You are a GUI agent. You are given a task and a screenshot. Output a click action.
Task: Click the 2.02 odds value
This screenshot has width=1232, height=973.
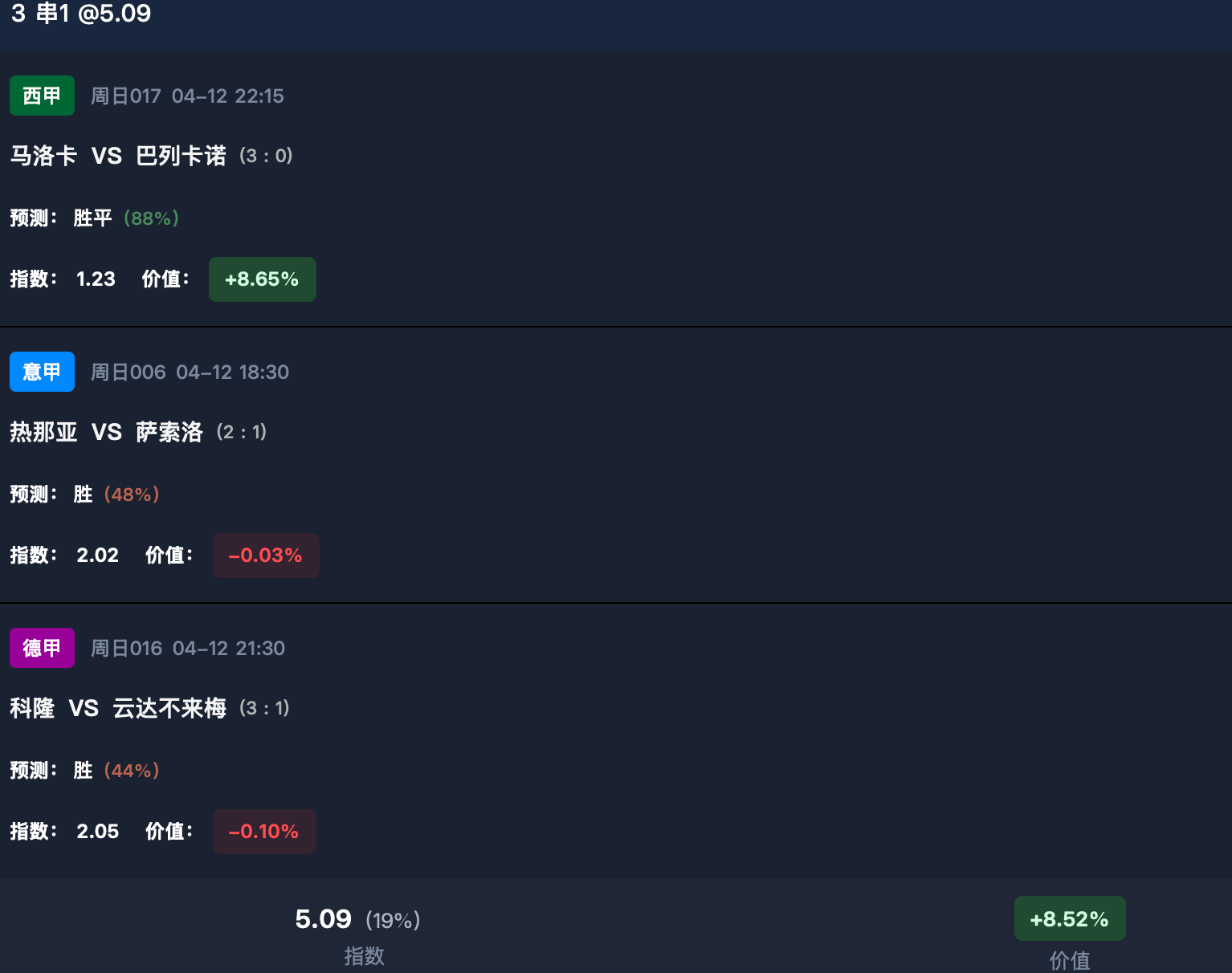click(x=97, y=556)
